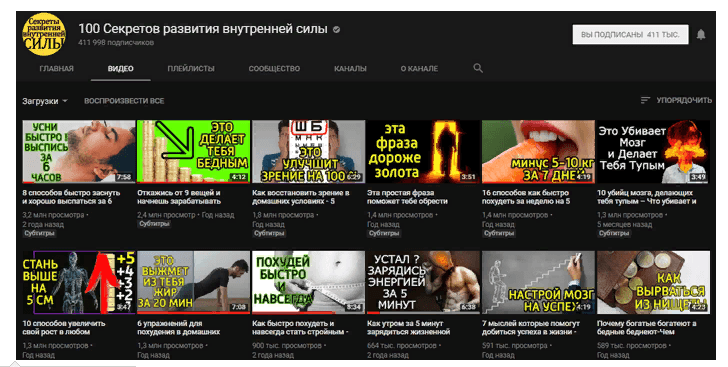Viewport: 728px width, 367px height.
Task: Click title '16 способов как быстро похудеть'
Action: 526,197
